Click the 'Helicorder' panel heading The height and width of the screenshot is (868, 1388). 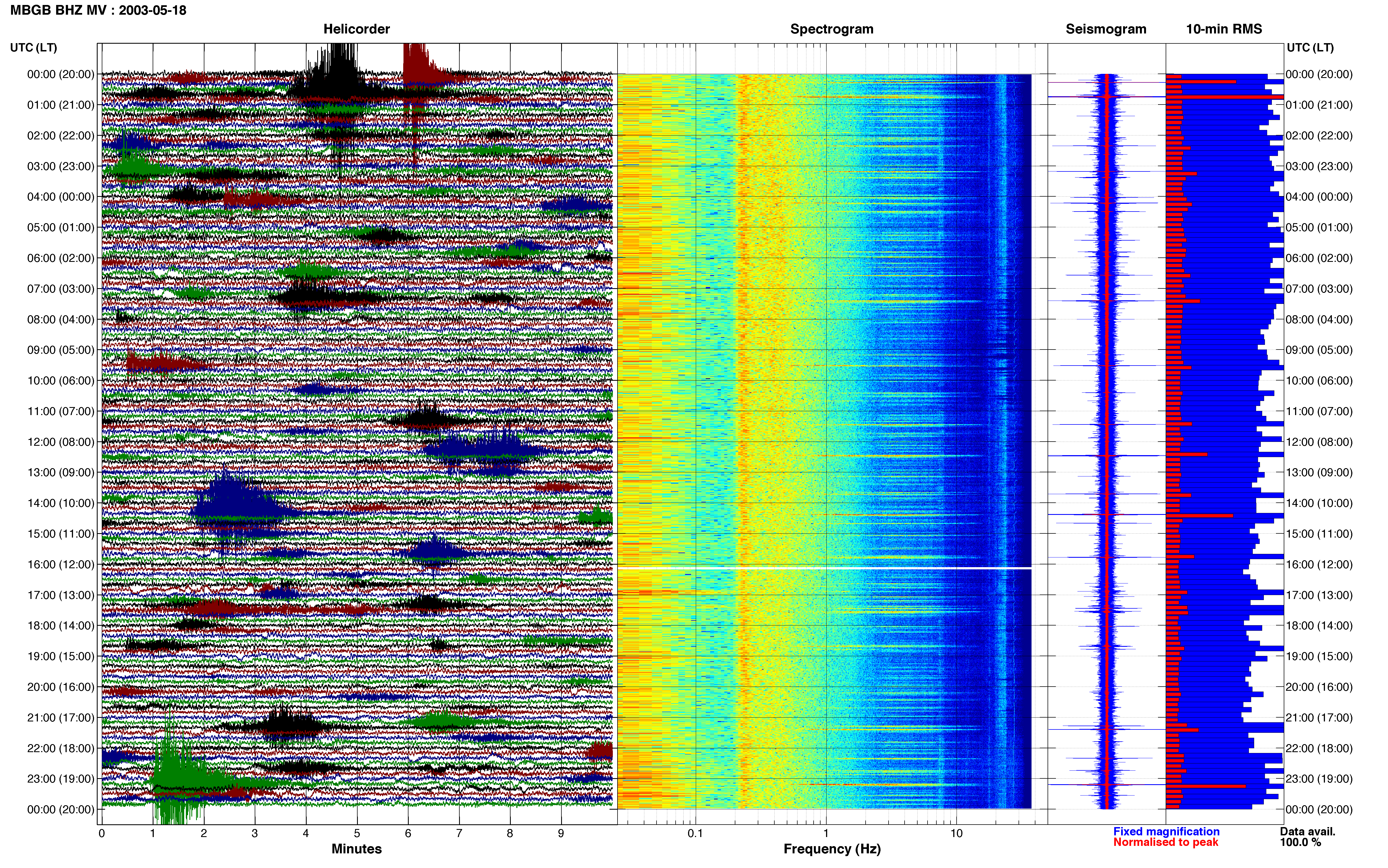pos(356,29)
